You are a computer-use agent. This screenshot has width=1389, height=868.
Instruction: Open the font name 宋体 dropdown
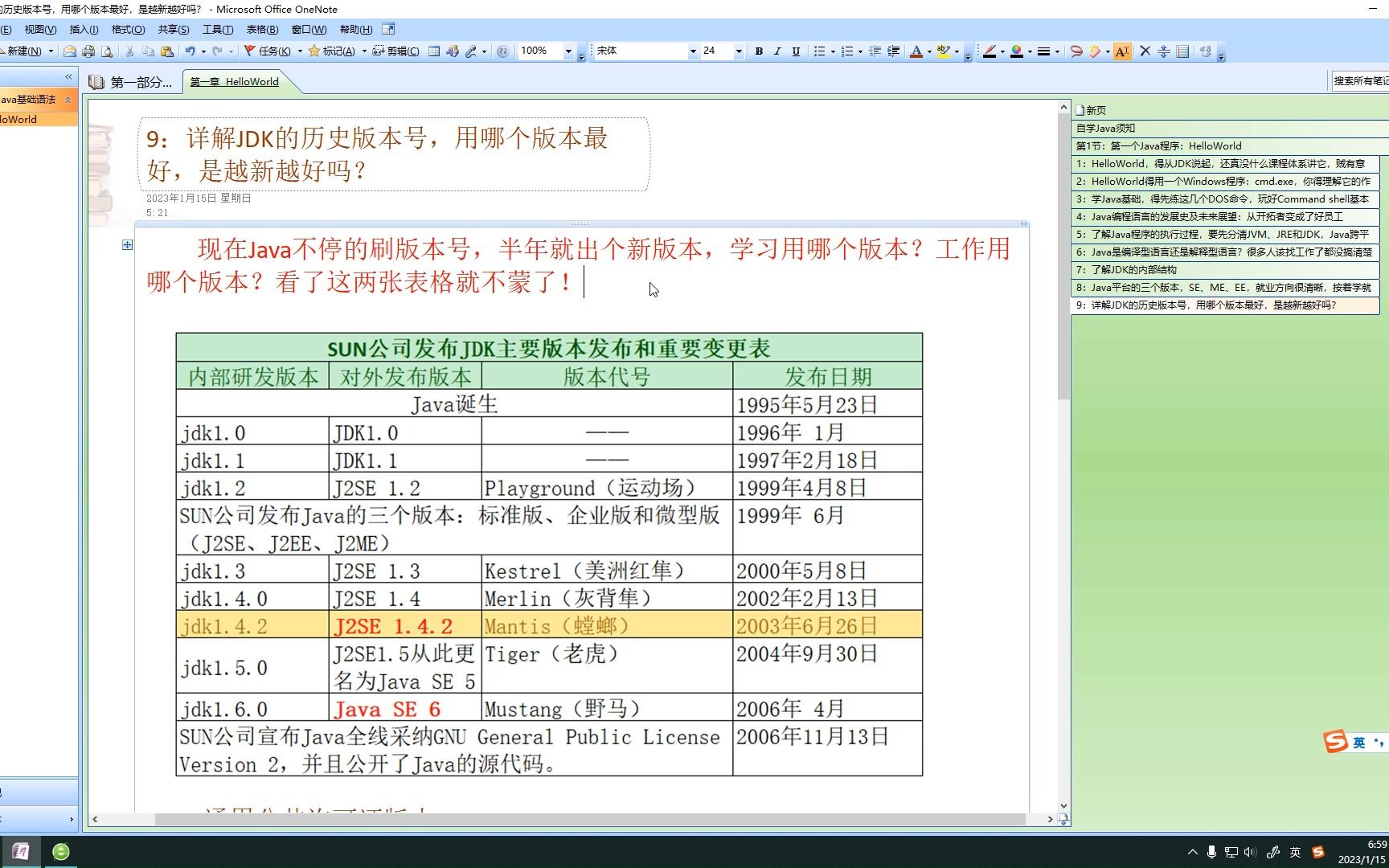click(692, 51)
